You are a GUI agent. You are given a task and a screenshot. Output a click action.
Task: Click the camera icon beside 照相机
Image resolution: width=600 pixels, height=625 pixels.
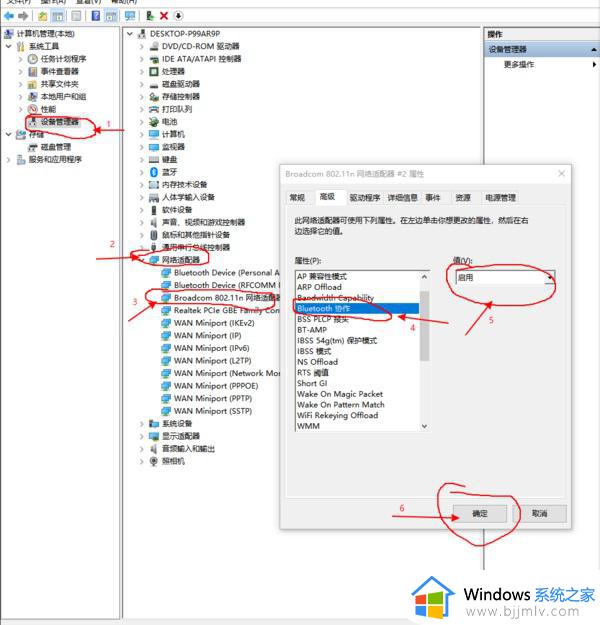tap(154, 461)
